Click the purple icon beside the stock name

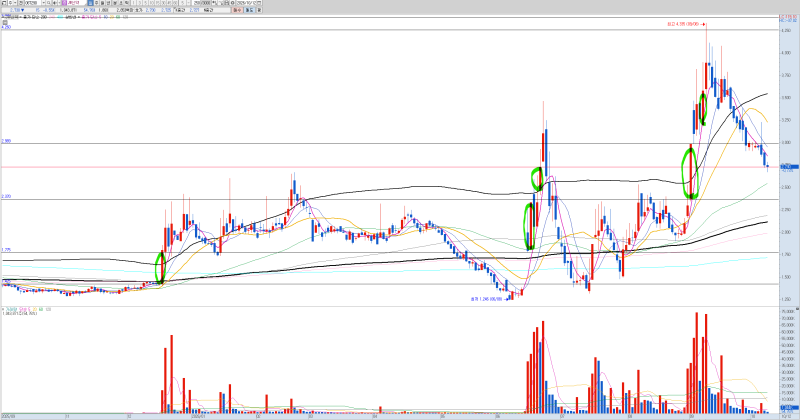click(64, 3)
